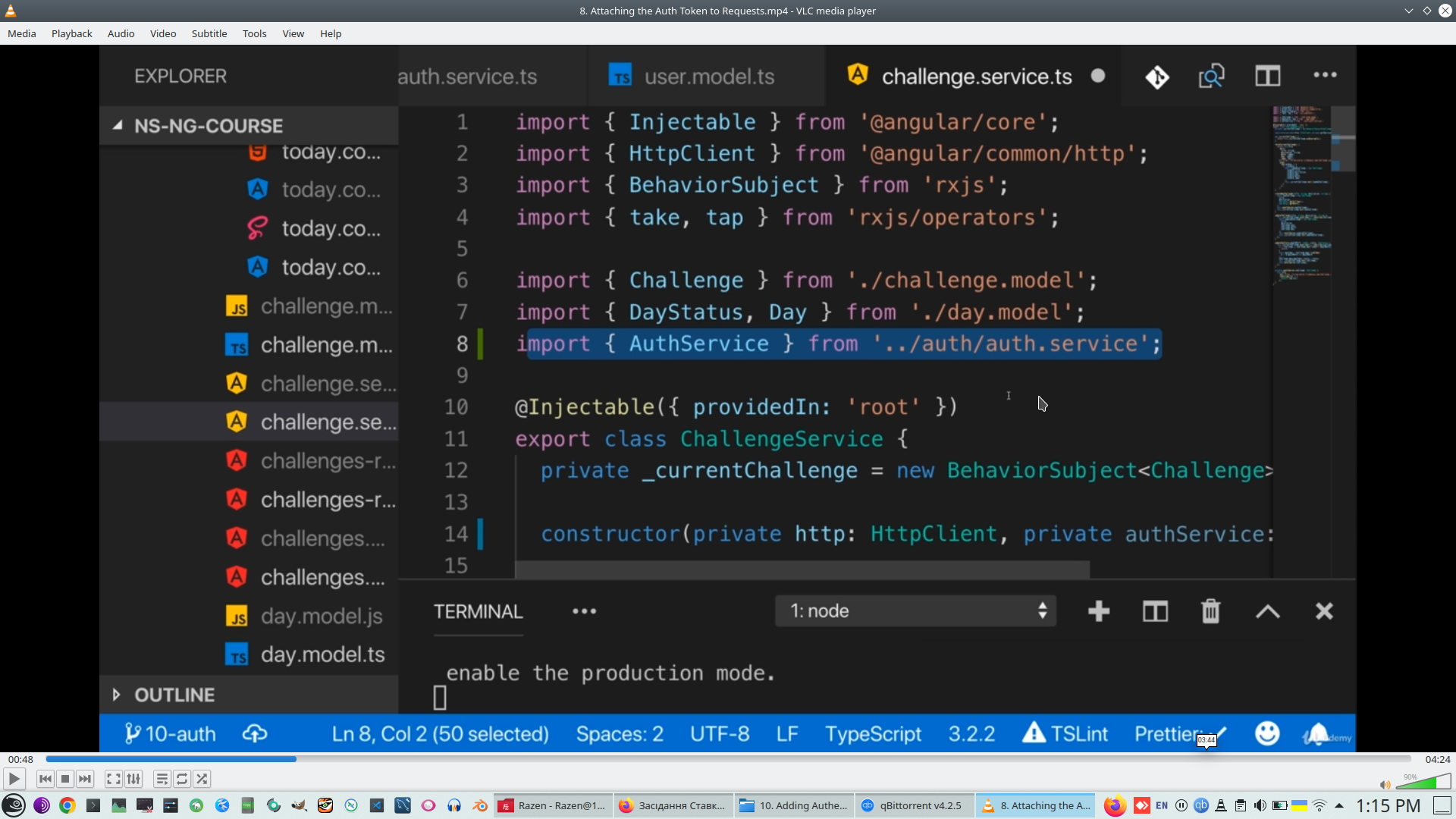Skip to next media track
Viewport: 1456px width, 819px height.
pos(85,779)
